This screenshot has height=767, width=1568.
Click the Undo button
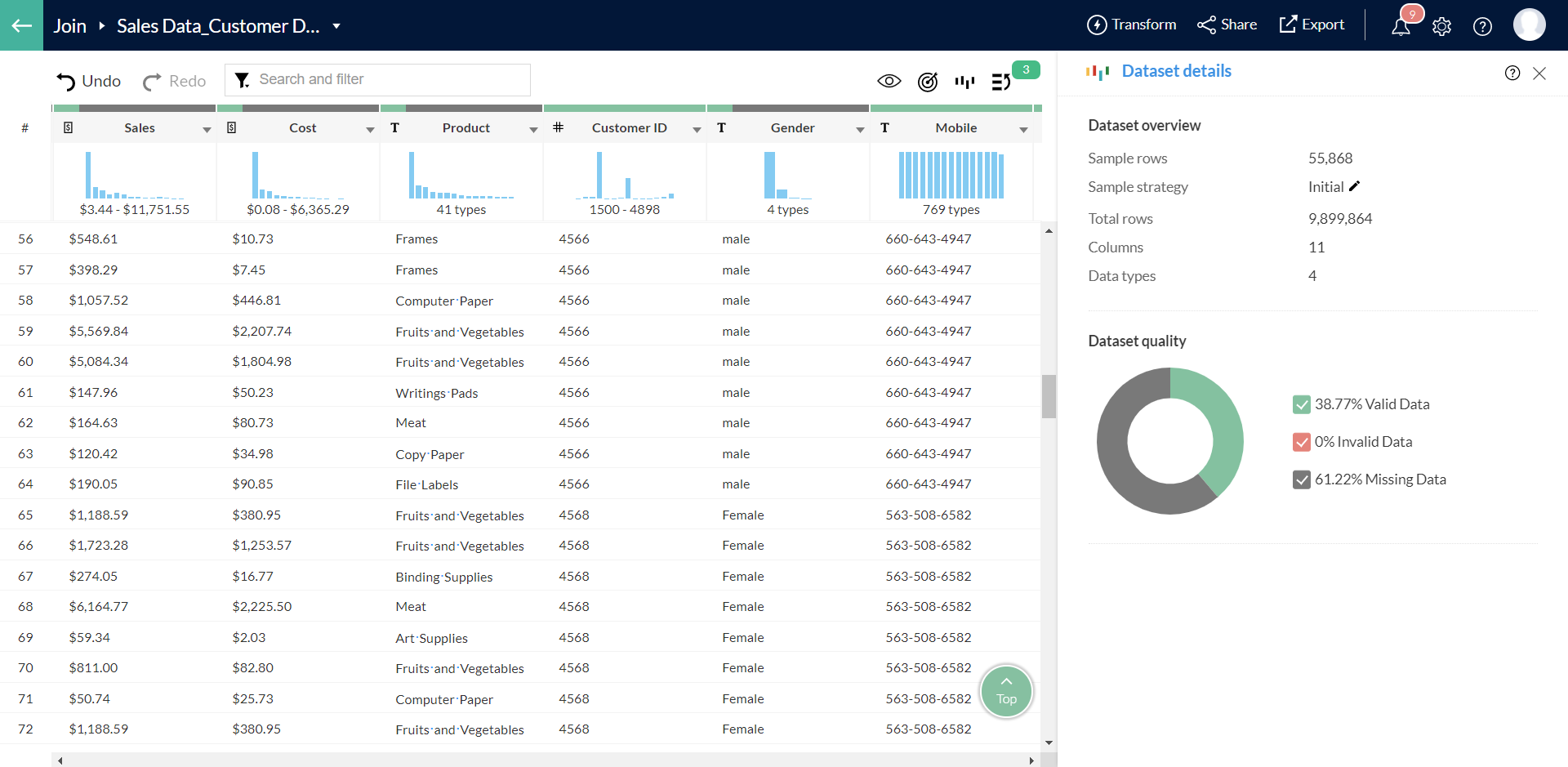[x=89, y=81]
